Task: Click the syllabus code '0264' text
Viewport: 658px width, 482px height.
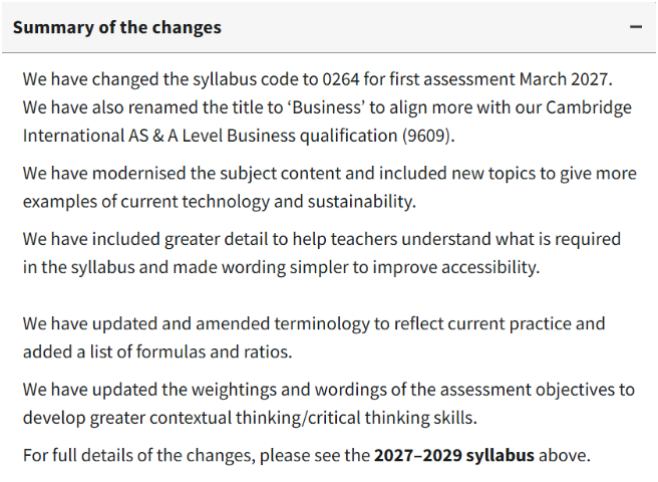Action: pyautogui.click(x=341, y=79)
